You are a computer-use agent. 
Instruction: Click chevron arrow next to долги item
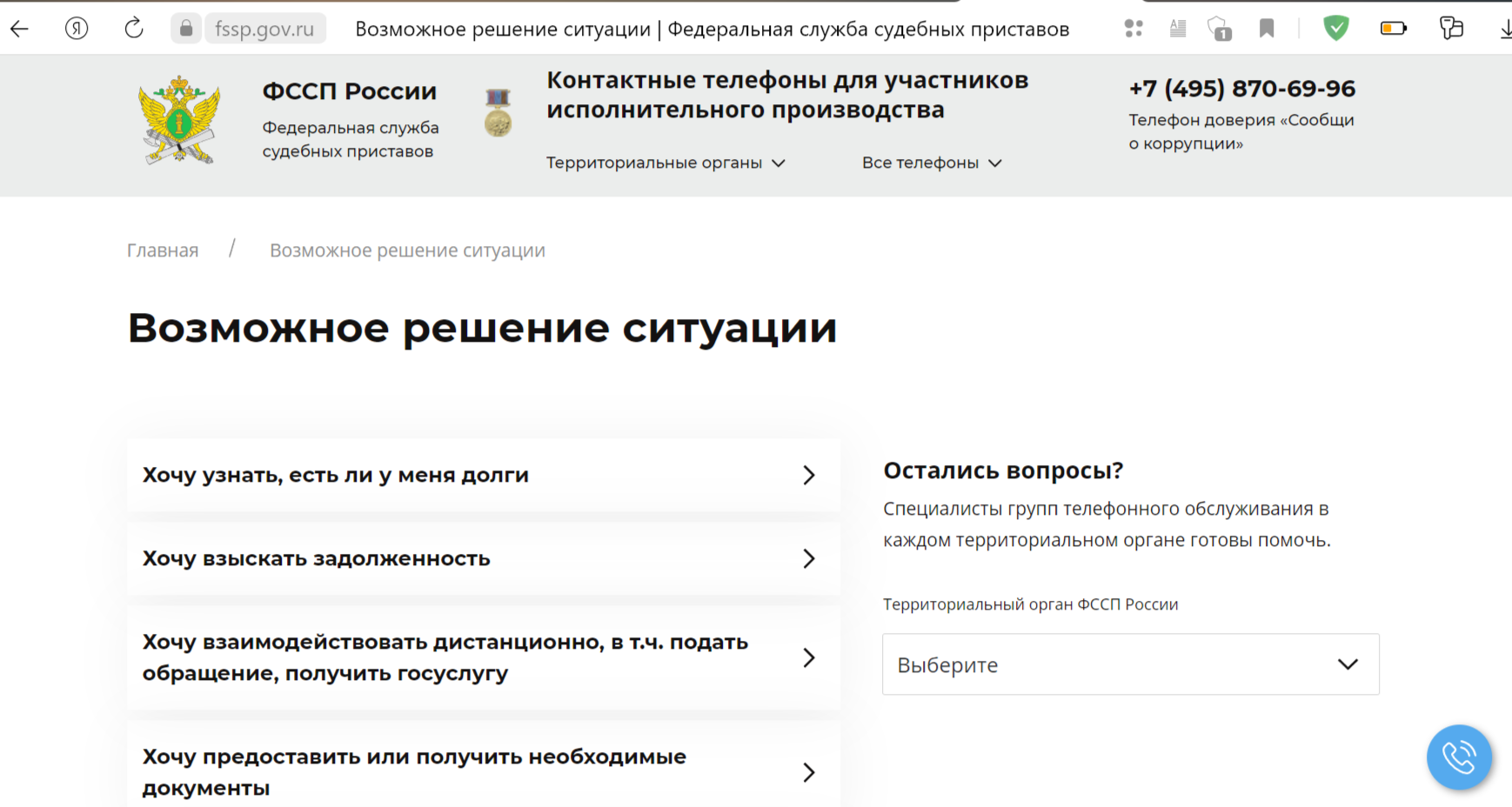tap(809, 475)
